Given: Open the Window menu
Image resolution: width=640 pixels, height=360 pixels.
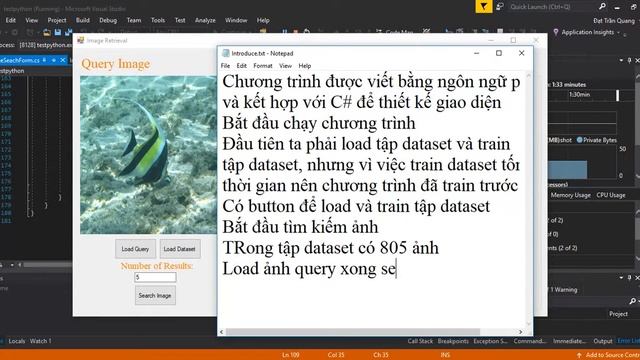Looking at the screenshot, I should tap(236, 20).
